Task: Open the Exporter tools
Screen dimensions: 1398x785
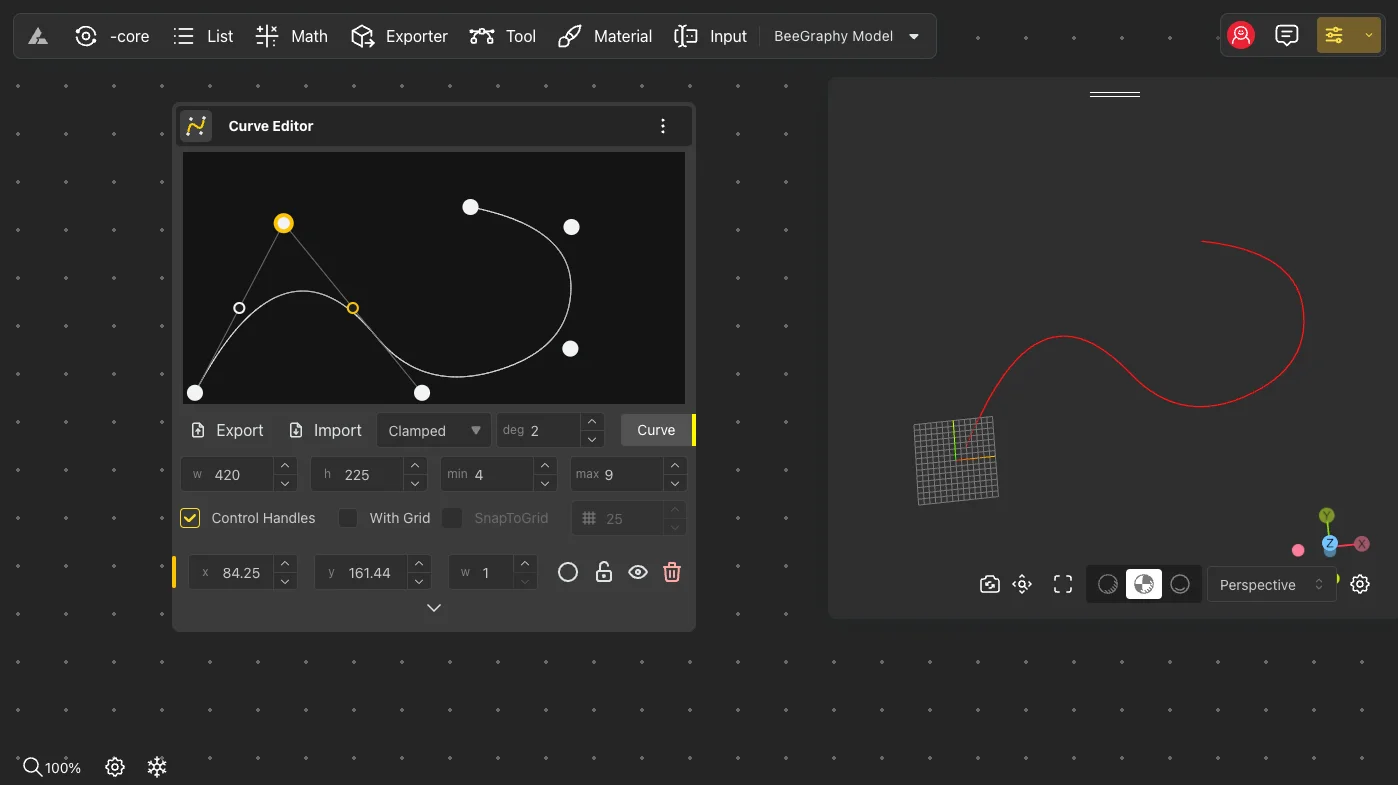Action: pos(399,36)
